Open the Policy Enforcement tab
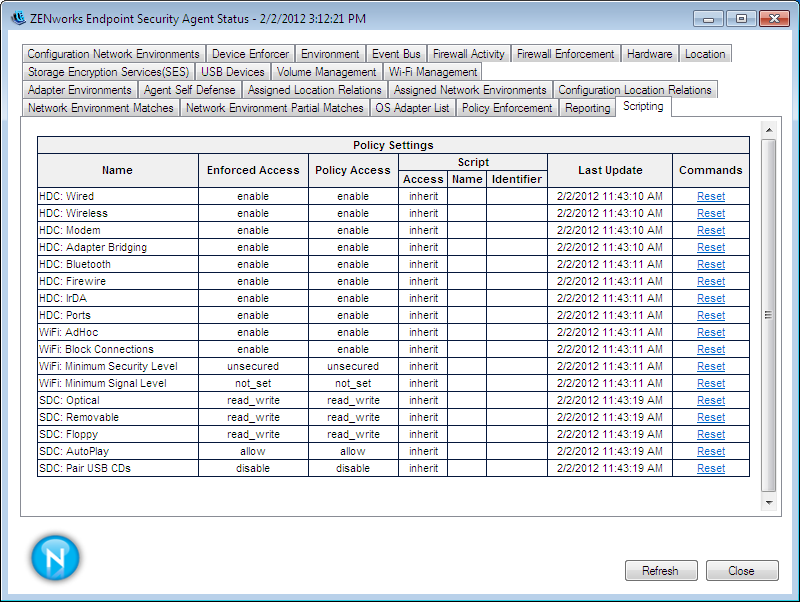Screen dimensions: 800x602 pos(507,108)
